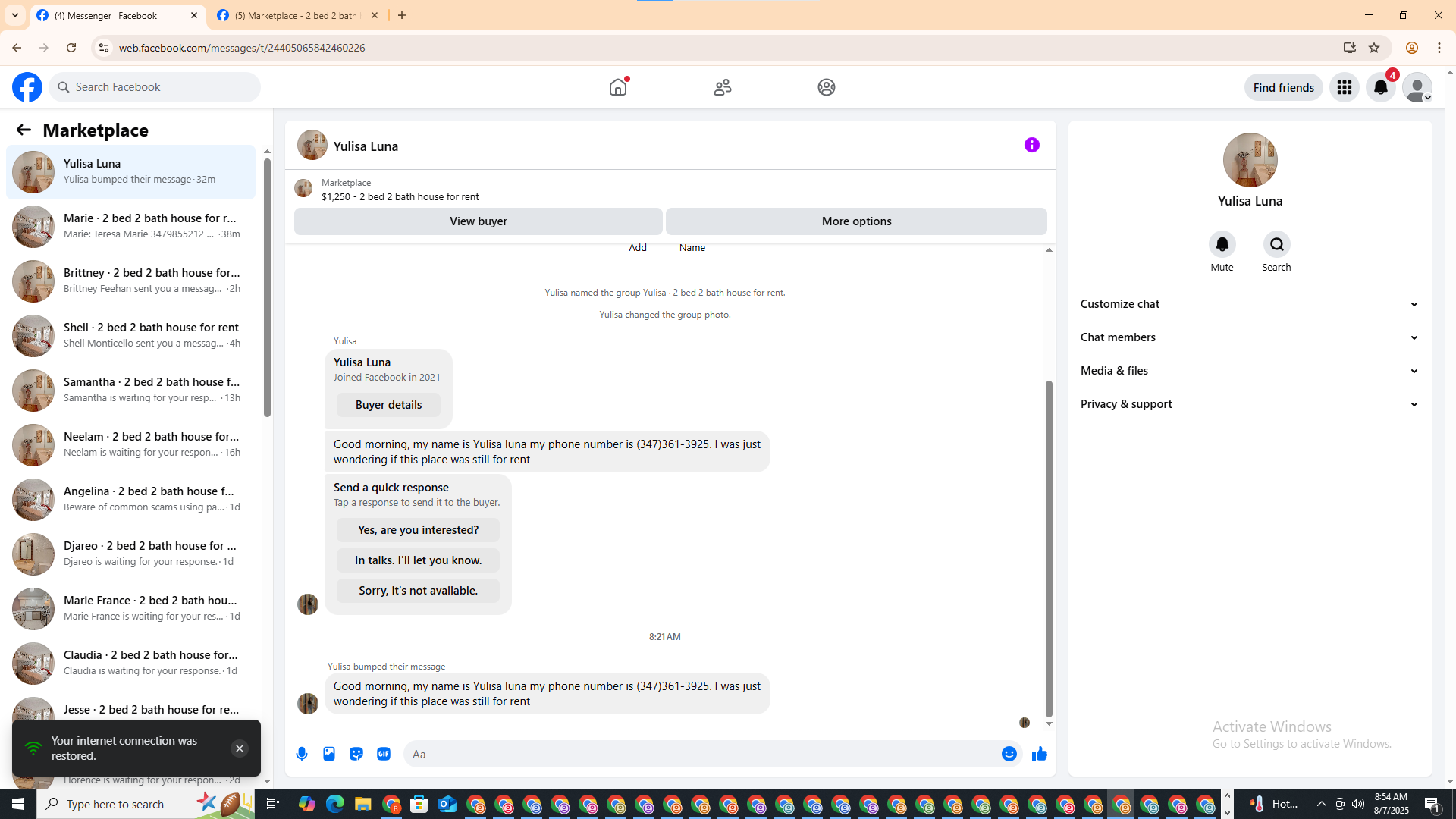Expand the Media & files section
The image size is (1456, 819).
tap(1250, 371)
